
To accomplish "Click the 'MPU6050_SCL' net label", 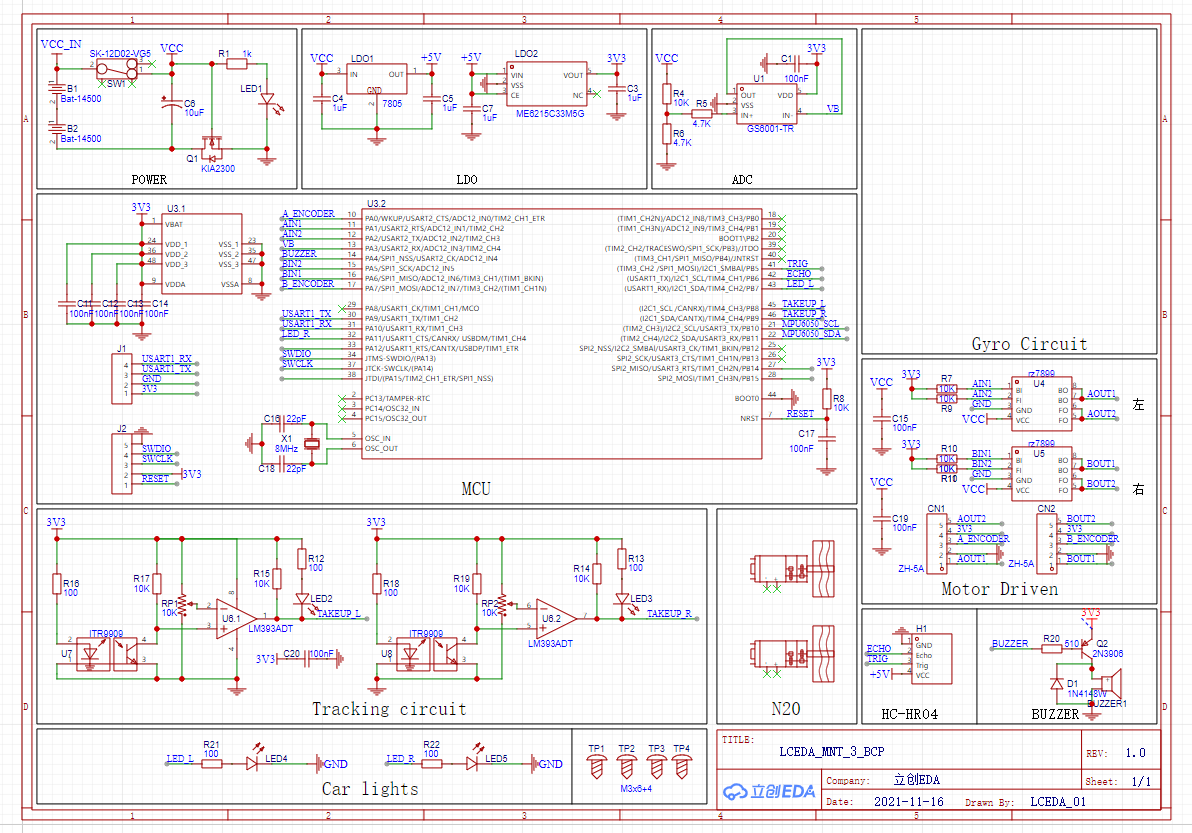I will click(810, 324).
